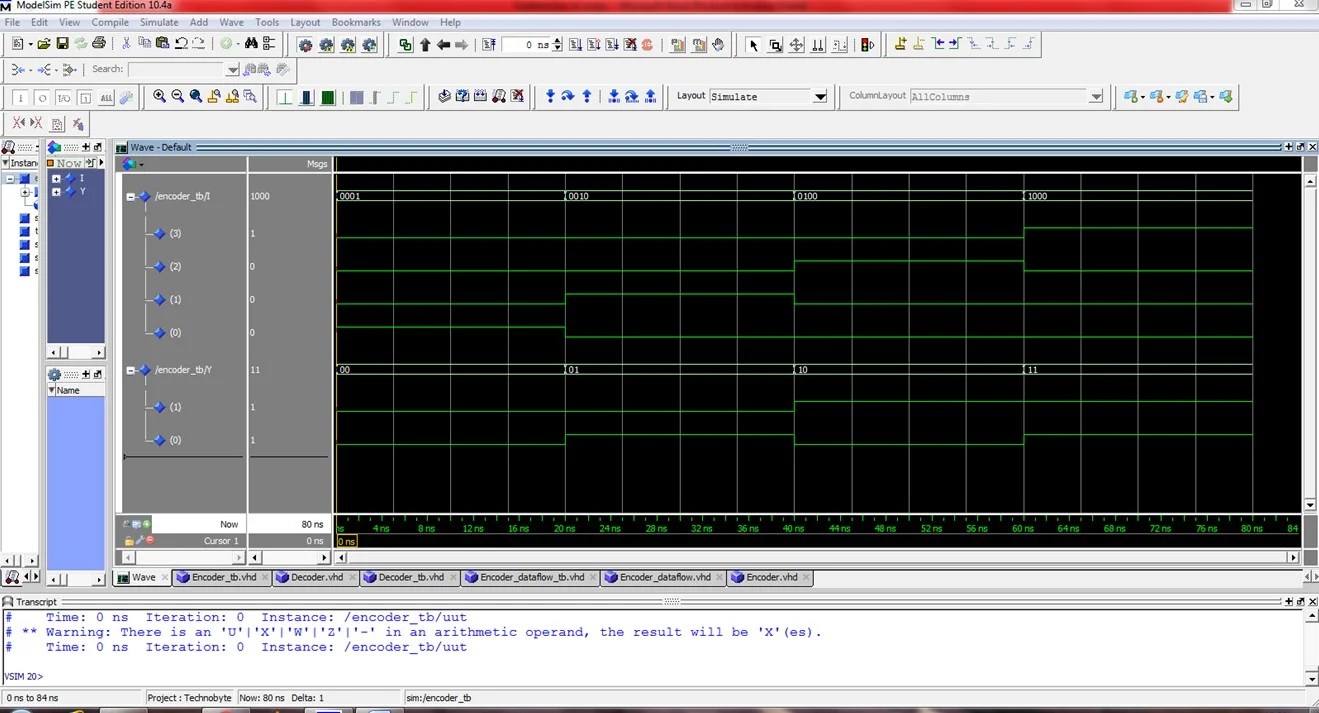Viewport: 1319px width, 713px height.
Task: Switch to the Decoder_tb.vhd tab
Action: pos(410,578)
